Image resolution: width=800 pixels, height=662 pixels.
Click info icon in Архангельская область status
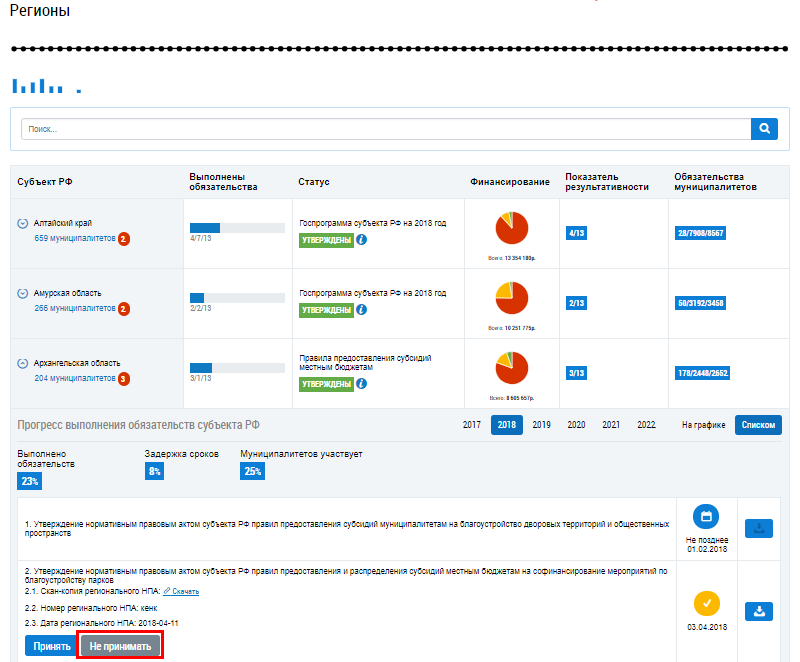click(362, 384)
